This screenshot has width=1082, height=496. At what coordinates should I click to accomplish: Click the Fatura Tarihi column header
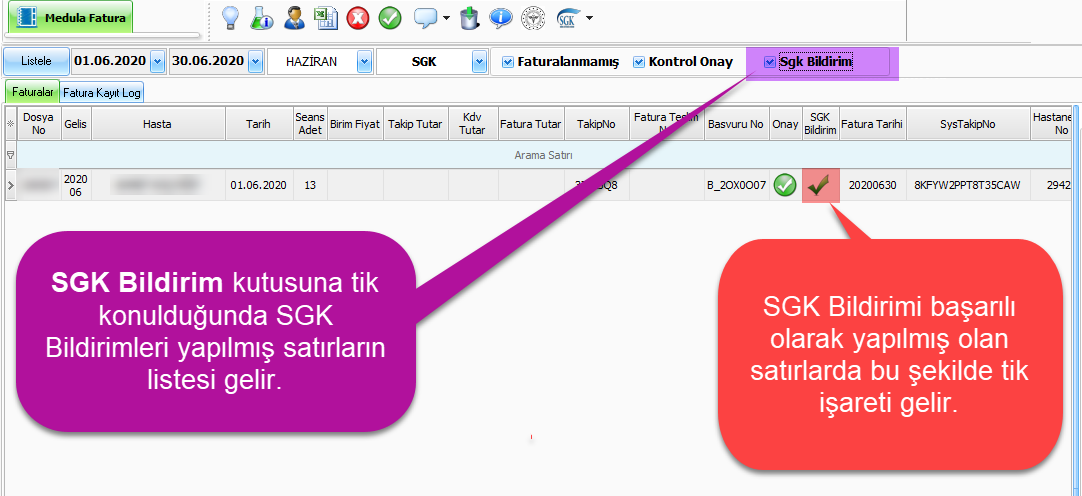873,124
